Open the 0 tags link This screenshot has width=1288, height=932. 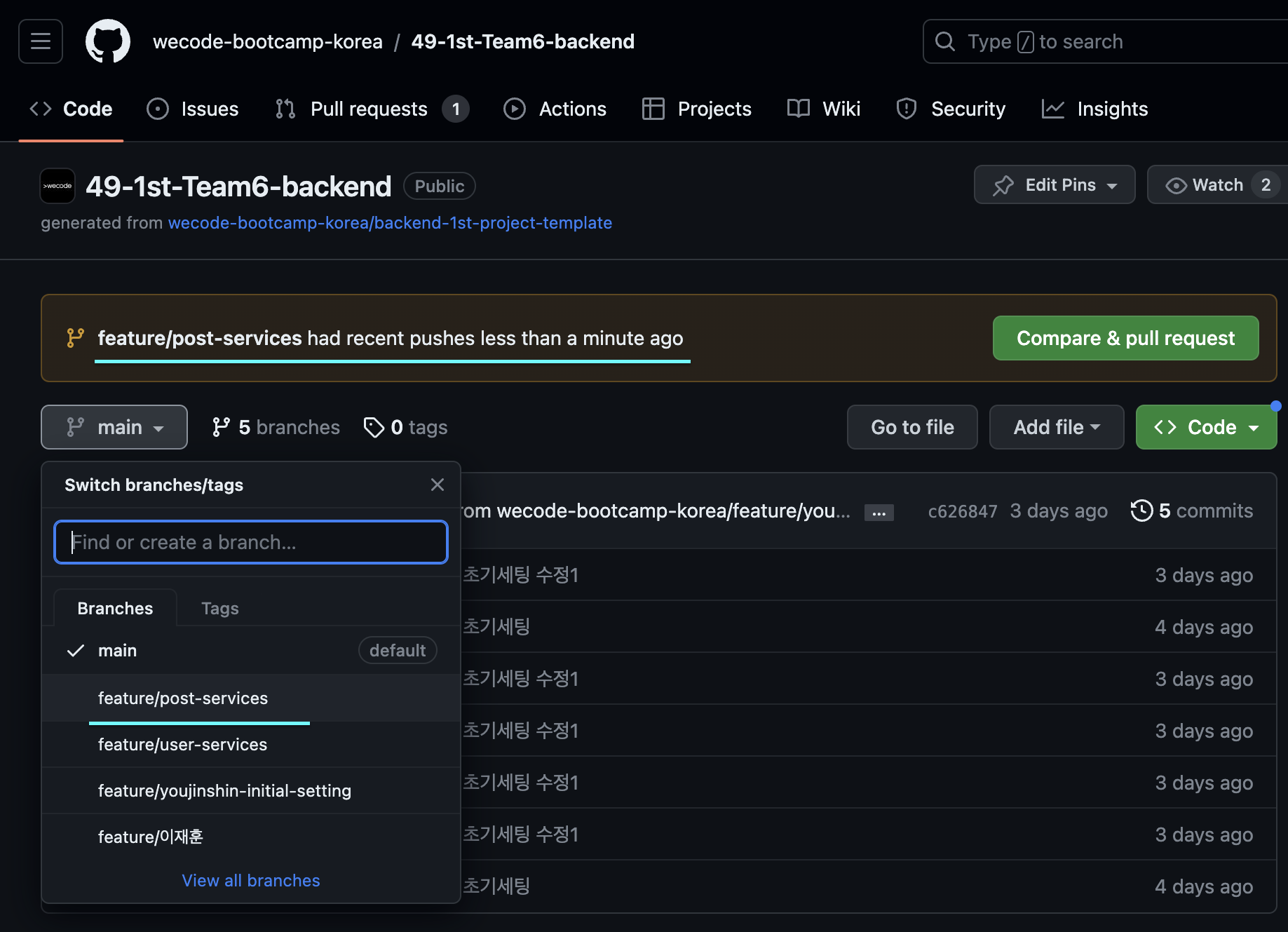pos(405,427)
